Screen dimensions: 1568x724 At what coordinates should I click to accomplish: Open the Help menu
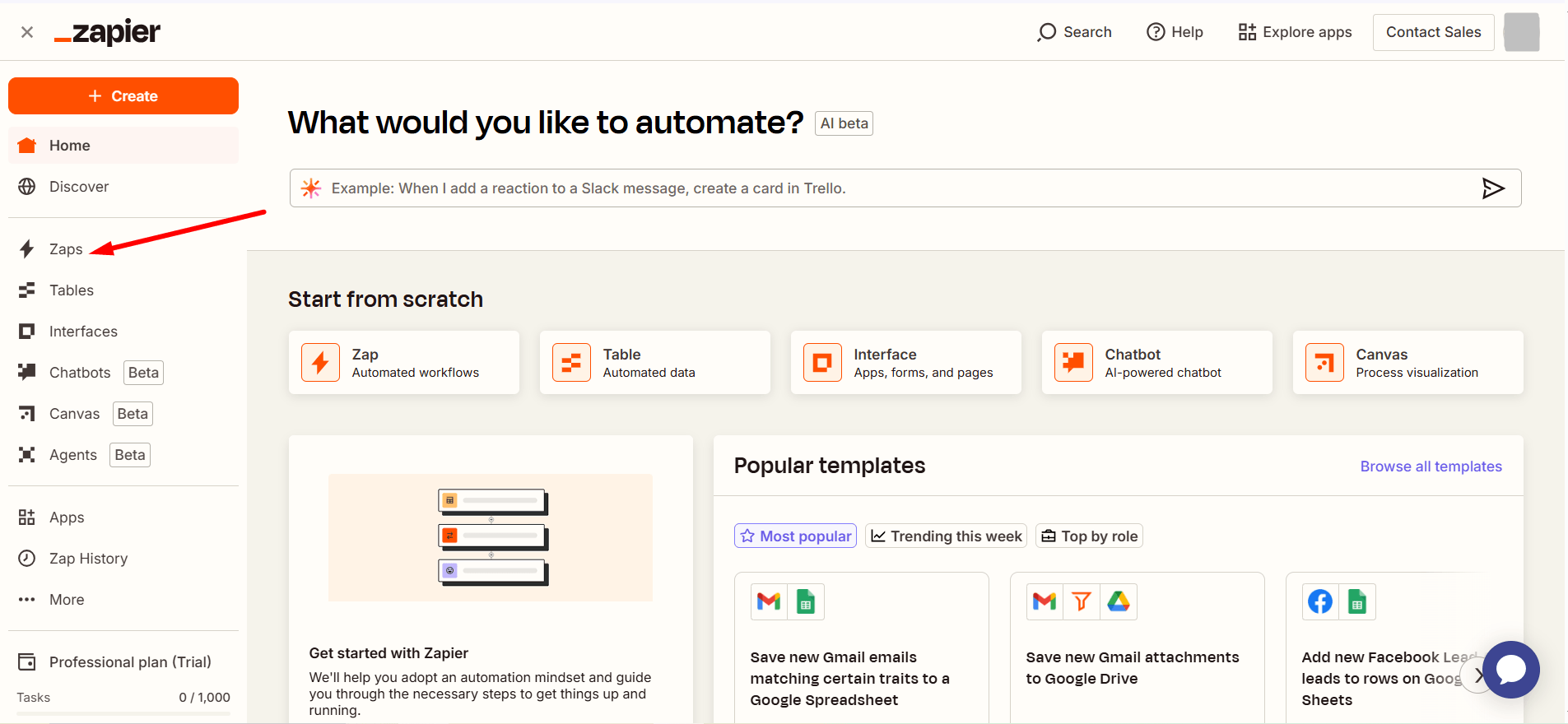1175,32
